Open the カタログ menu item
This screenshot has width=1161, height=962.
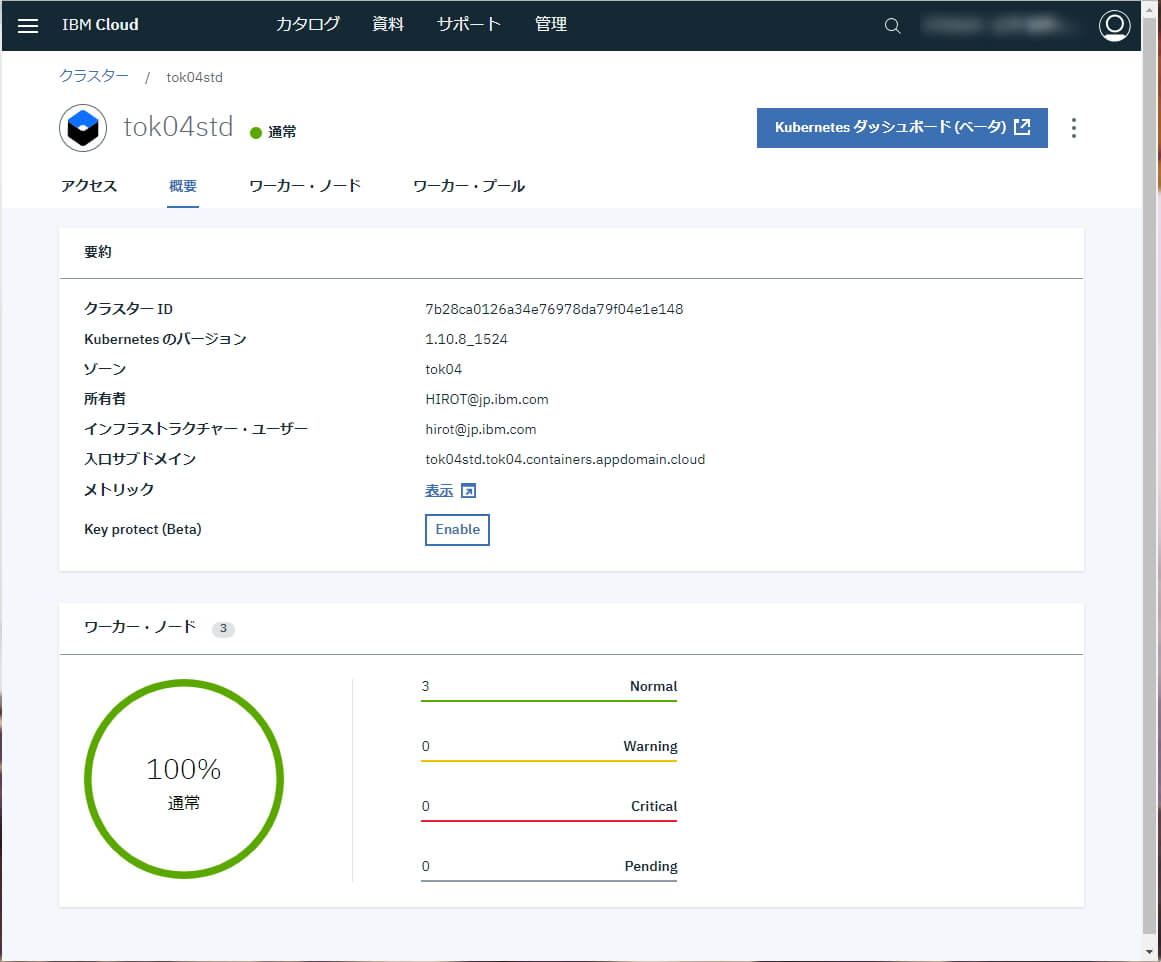click(308, 24)
